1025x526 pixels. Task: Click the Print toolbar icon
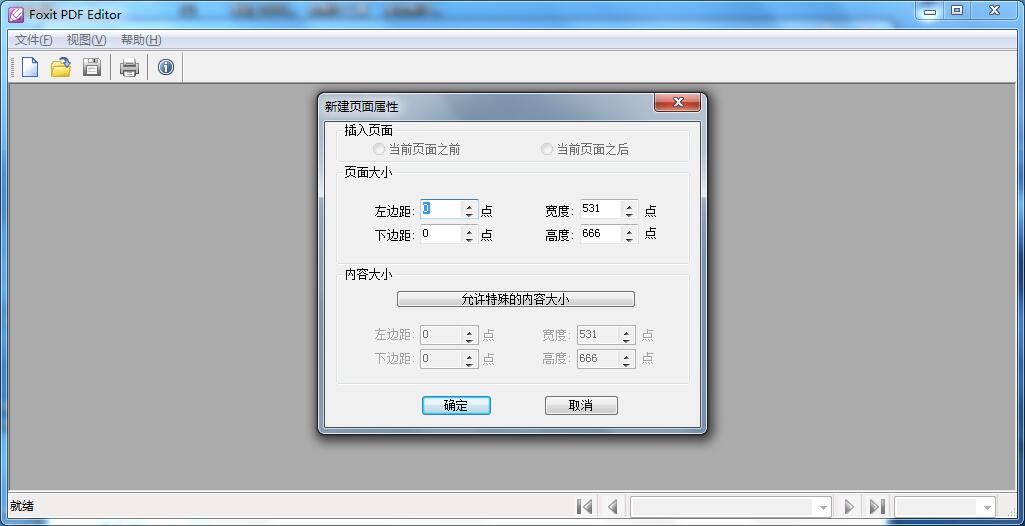129,68
